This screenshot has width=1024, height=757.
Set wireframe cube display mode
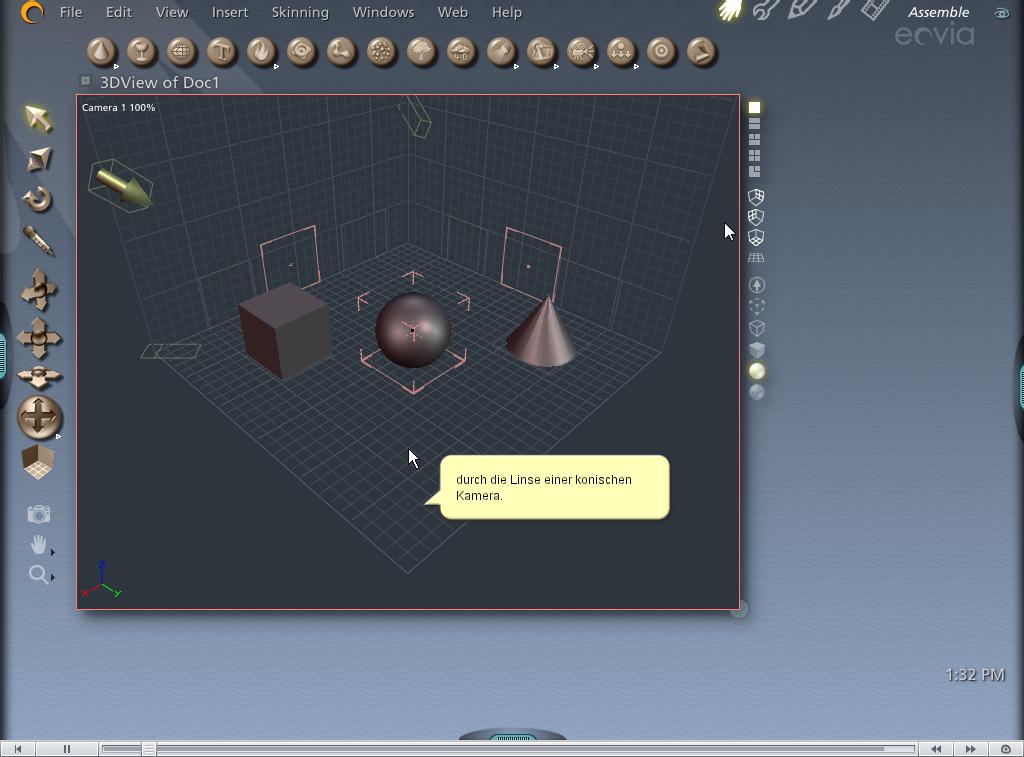coord(757,328)
